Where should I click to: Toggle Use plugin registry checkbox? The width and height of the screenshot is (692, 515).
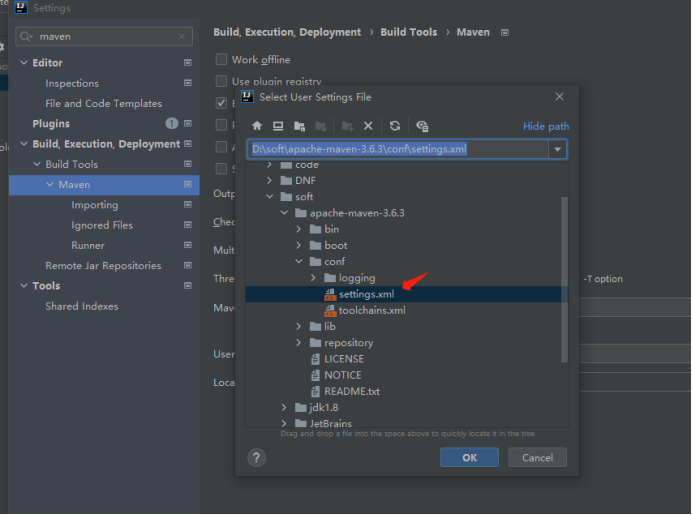221,81
